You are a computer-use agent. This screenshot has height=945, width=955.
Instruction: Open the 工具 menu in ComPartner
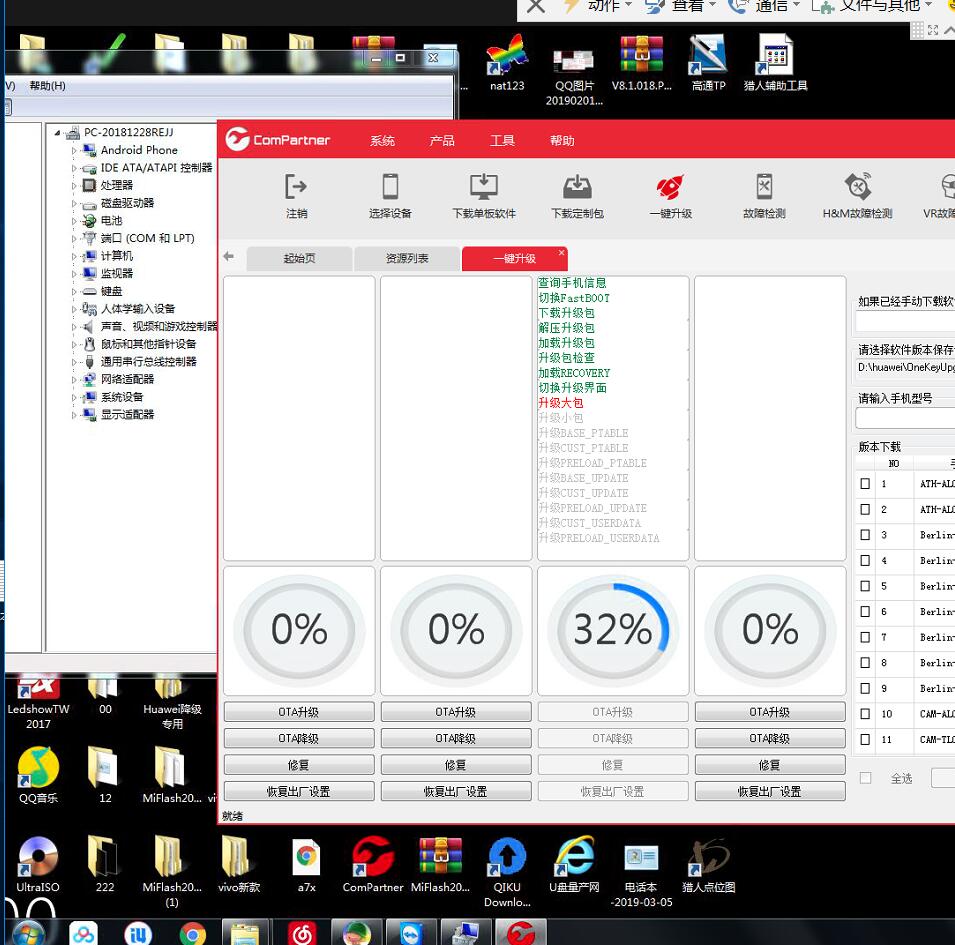coord(502,141)
